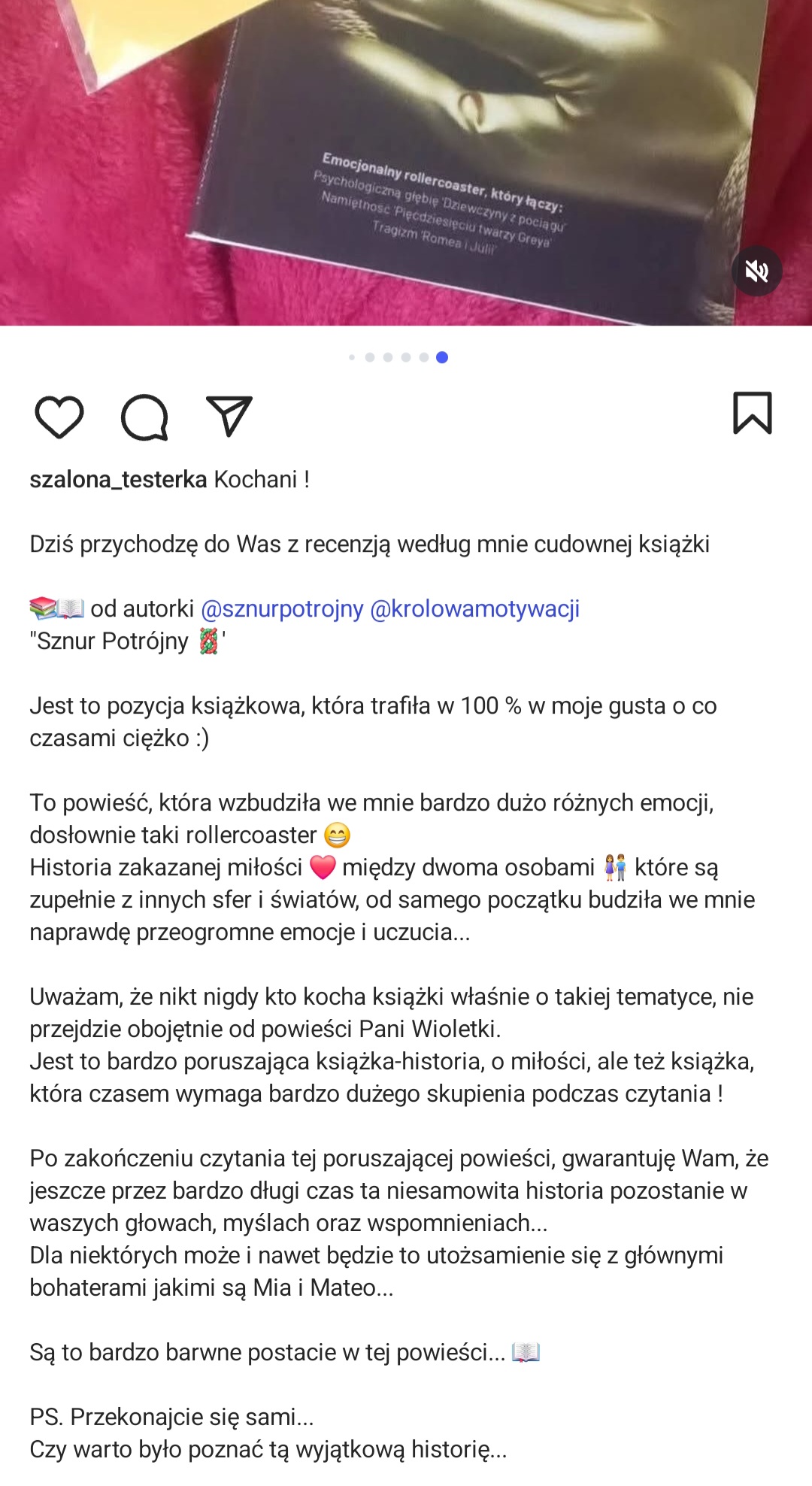Tap the books emoji before 'od autorki'
Viewport: 812px width, 1486px height.
pyautogui.click(x=57, y=608)
